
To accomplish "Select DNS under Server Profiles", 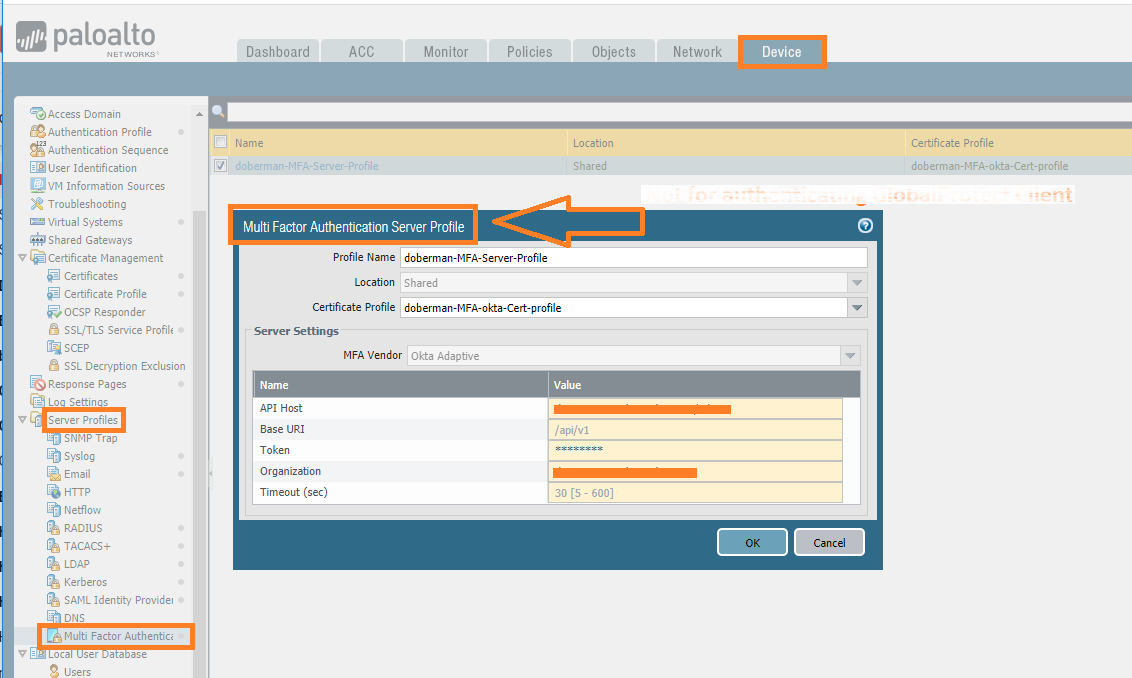I will (74, 618).
